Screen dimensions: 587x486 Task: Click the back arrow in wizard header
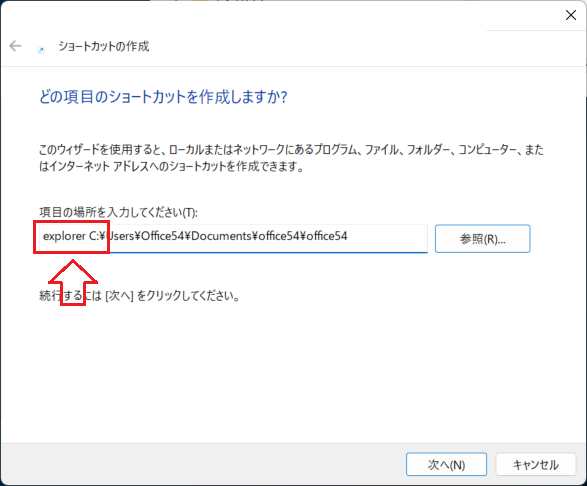15,46
